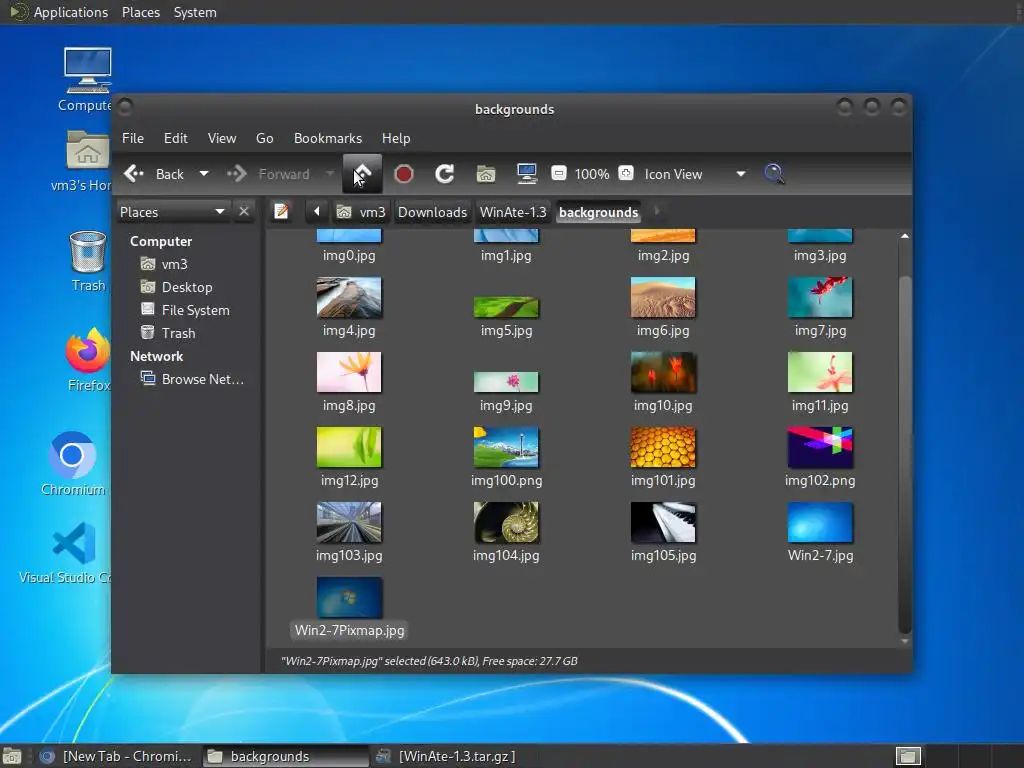Select the img5.jpg thumbnail
This screenshot has height=768, width=1024.
506,307
